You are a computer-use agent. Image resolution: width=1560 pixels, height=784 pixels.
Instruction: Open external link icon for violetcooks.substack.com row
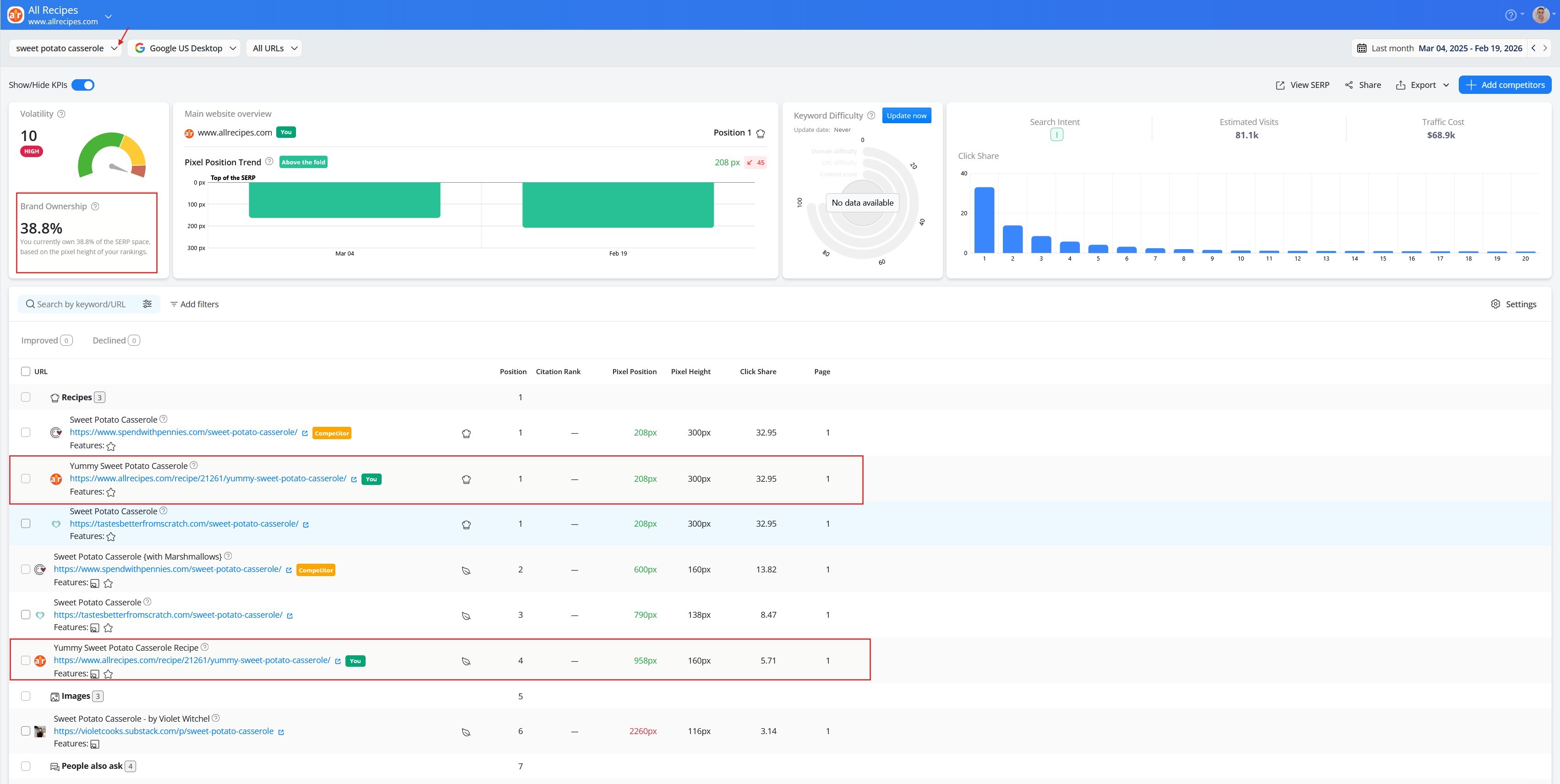[x=281, y=732]
